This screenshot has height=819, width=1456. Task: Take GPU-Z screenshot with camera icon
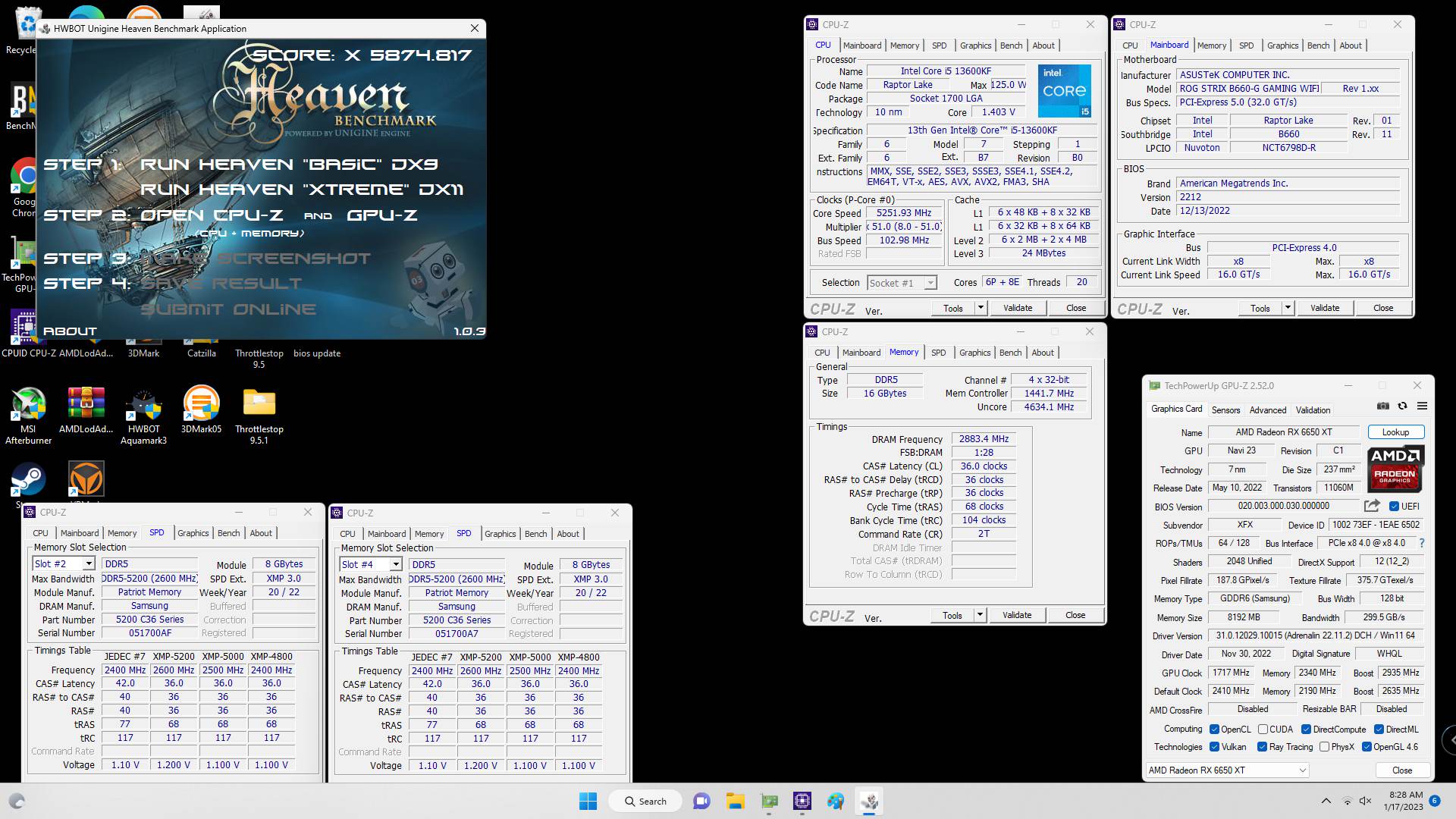tap(1383, 406)
